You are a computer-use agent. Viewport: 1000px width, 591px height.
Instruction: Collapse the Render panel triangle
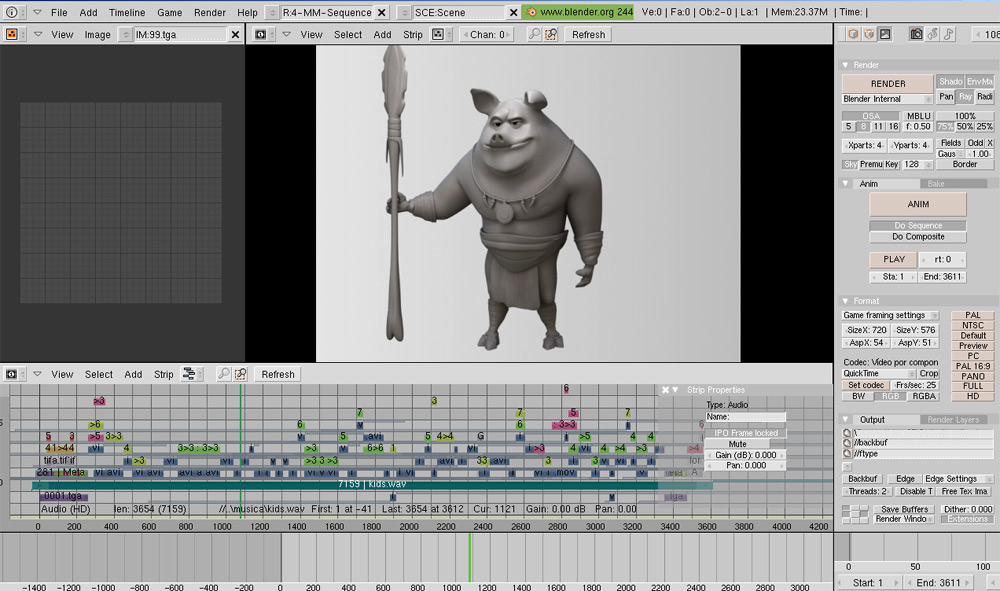(x=846, y=65)
